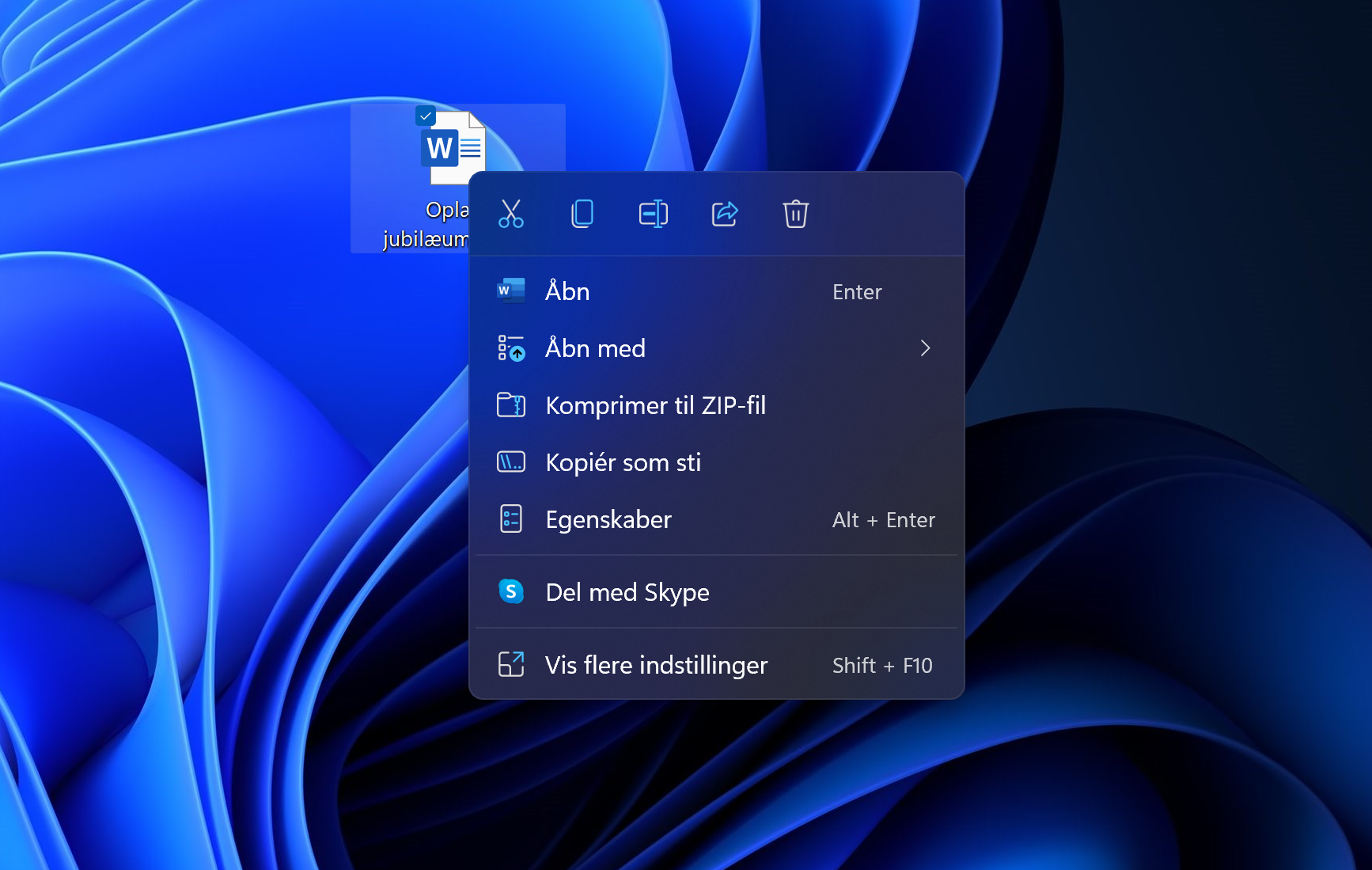Click the Egenskaber properties list icon
Viewport: 1372px width, 870px height.
(511, 519)
